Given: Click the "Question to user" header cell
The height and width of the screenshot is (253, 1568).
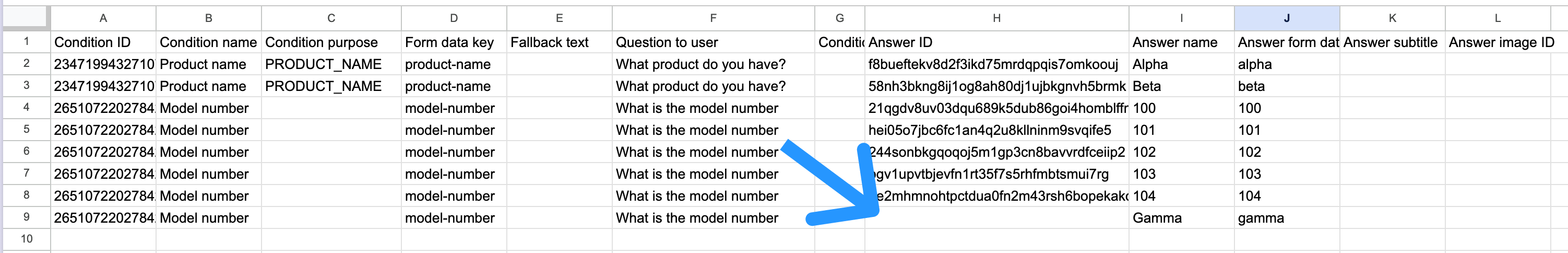Looking at the screenshot, I should point(713,42).
